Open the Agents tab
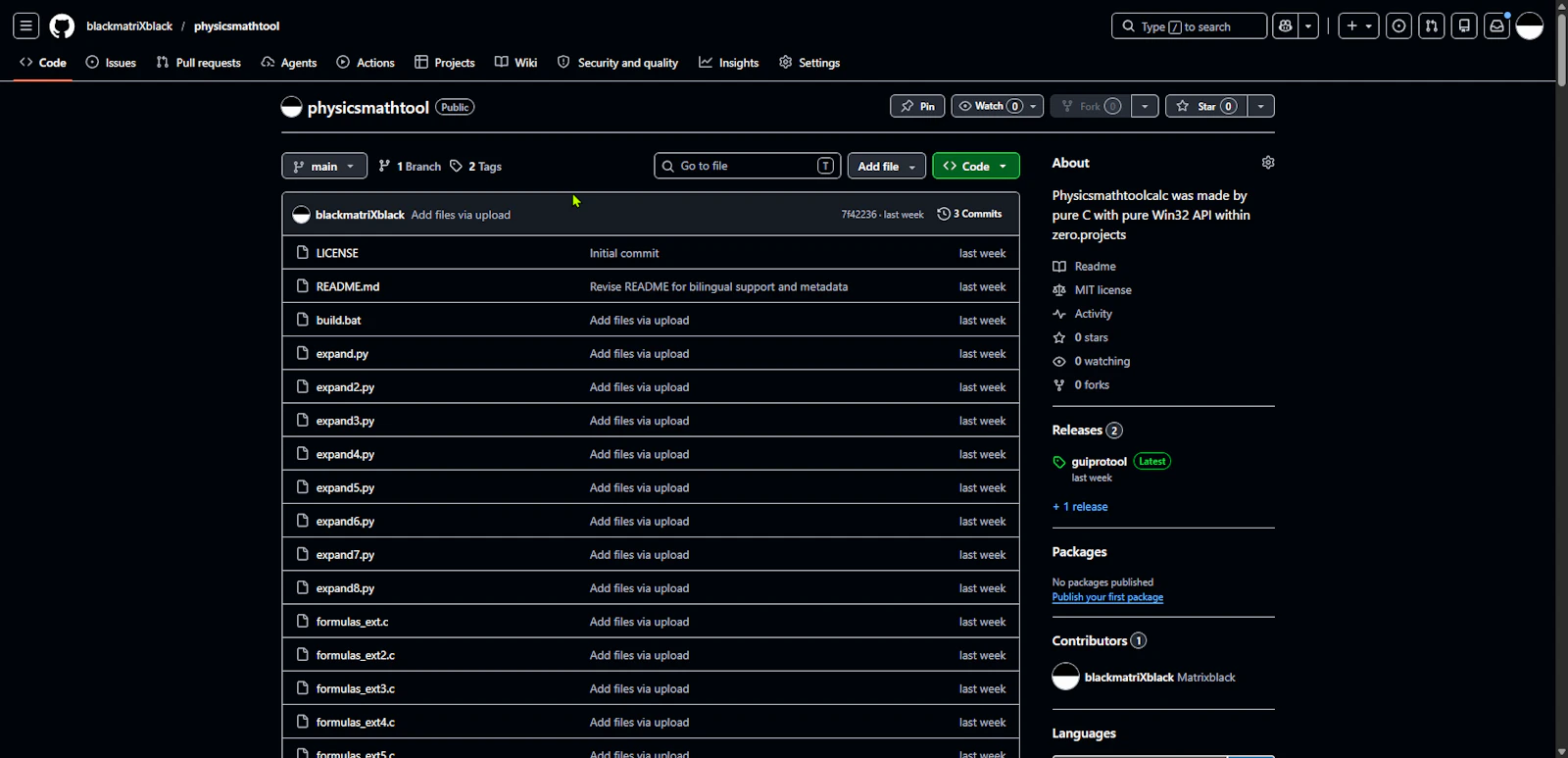This screenshot has height=758, width=1568. point(289,63)
